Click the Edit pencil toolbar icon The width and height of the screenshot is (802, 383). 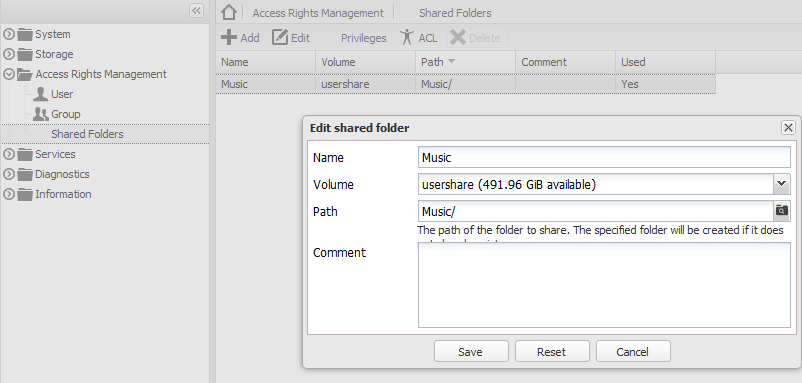[x=280, y=37]
